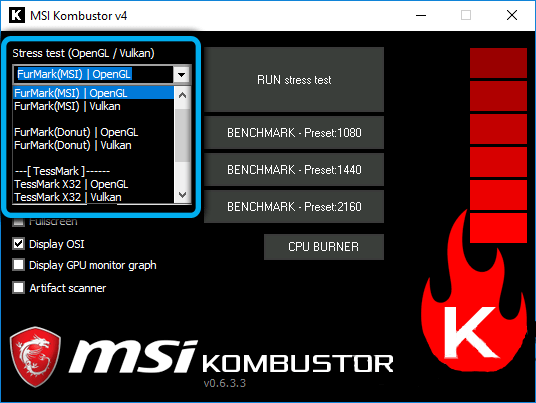Select TessMark X32 | Vulkan option
This screenshot has width=536, height=403.
(93, 197)
